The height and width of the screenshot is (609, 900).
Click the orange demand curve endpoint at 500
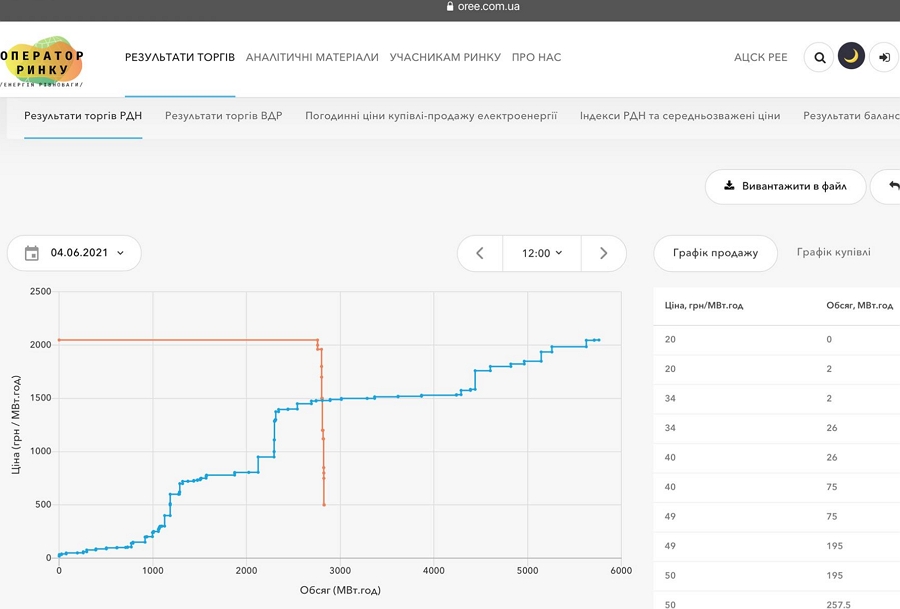tap(324, 505)
